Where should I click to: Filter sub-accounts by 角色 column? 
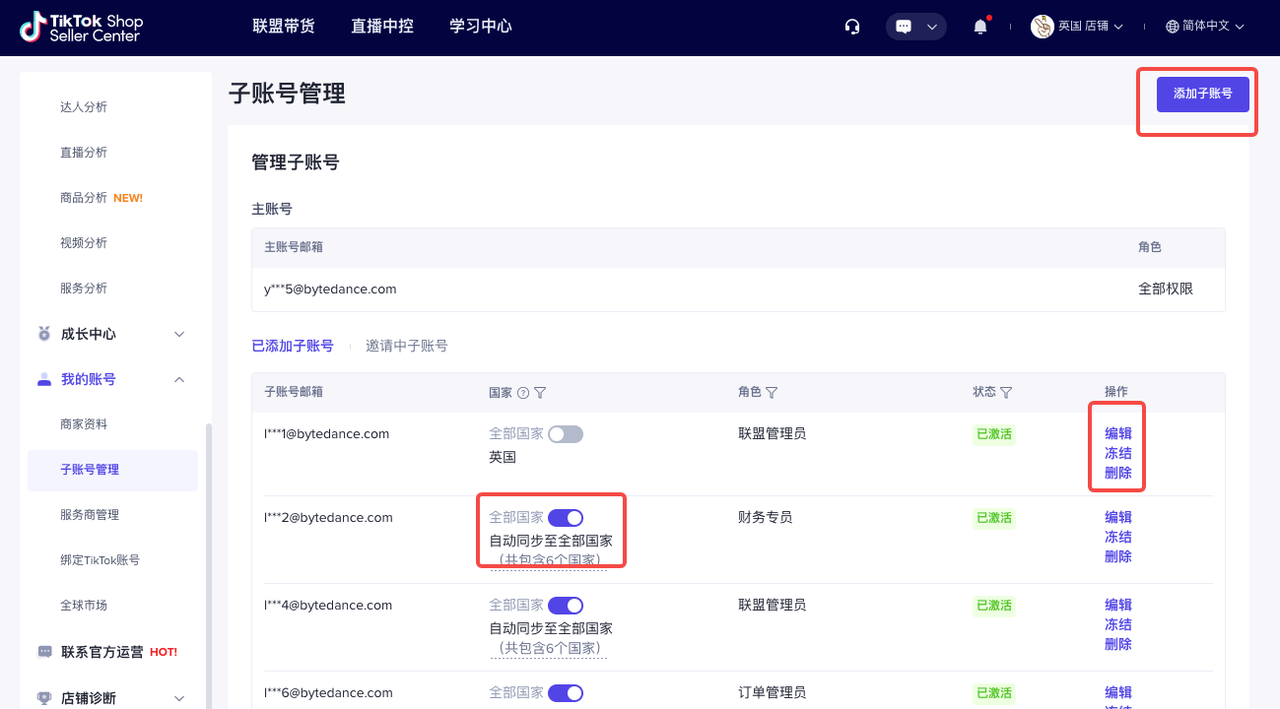coord(771,392)
